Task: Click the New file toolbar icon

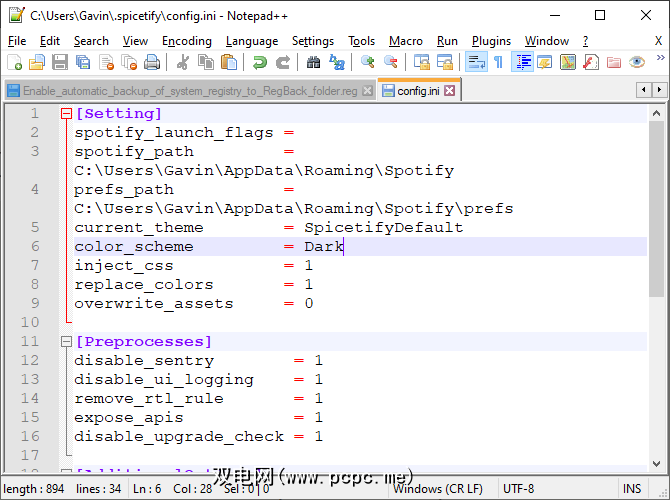Action: [14, 63]
